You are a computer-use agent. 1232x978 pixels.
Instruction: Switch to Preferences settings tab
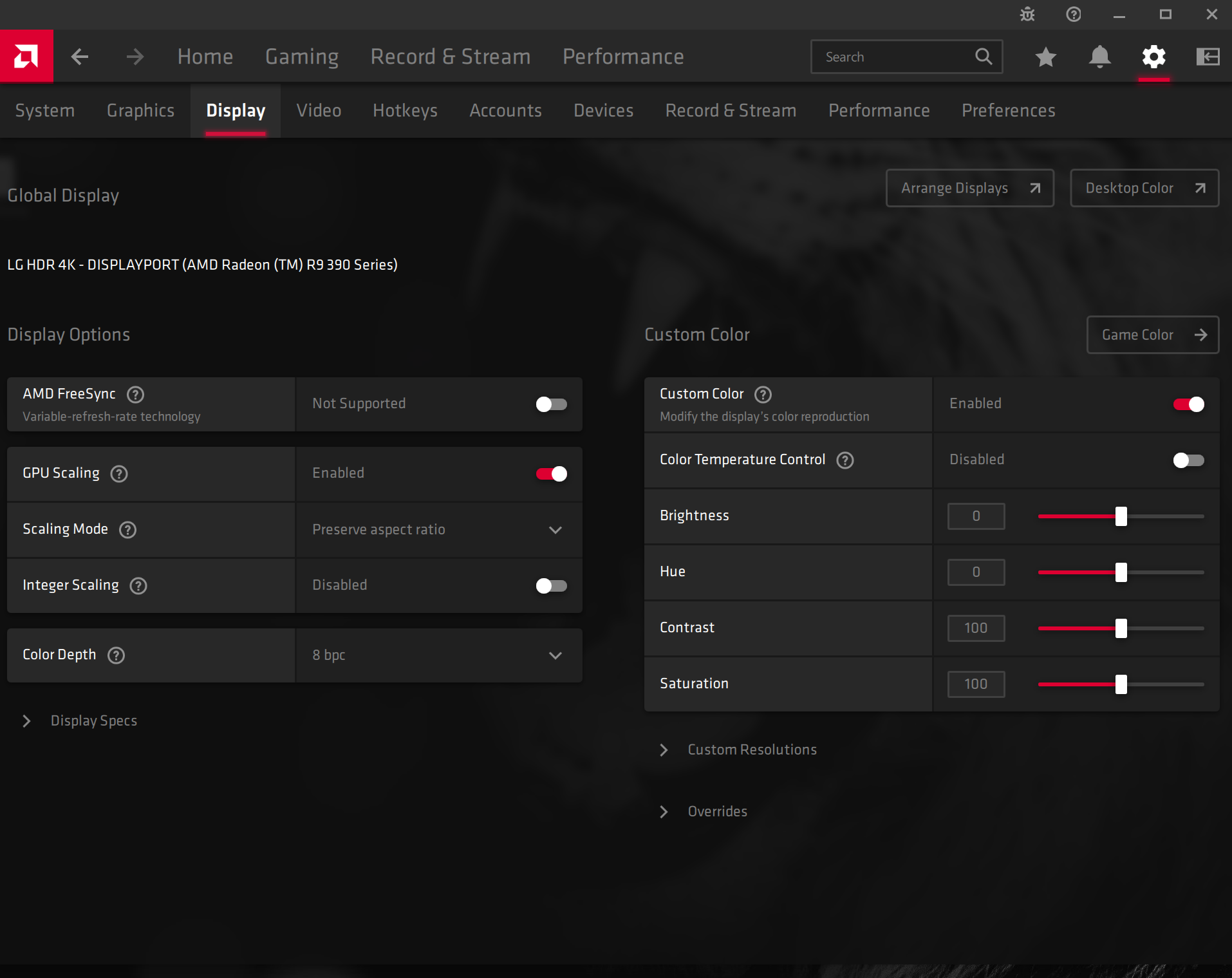[x=1009, y=110]
